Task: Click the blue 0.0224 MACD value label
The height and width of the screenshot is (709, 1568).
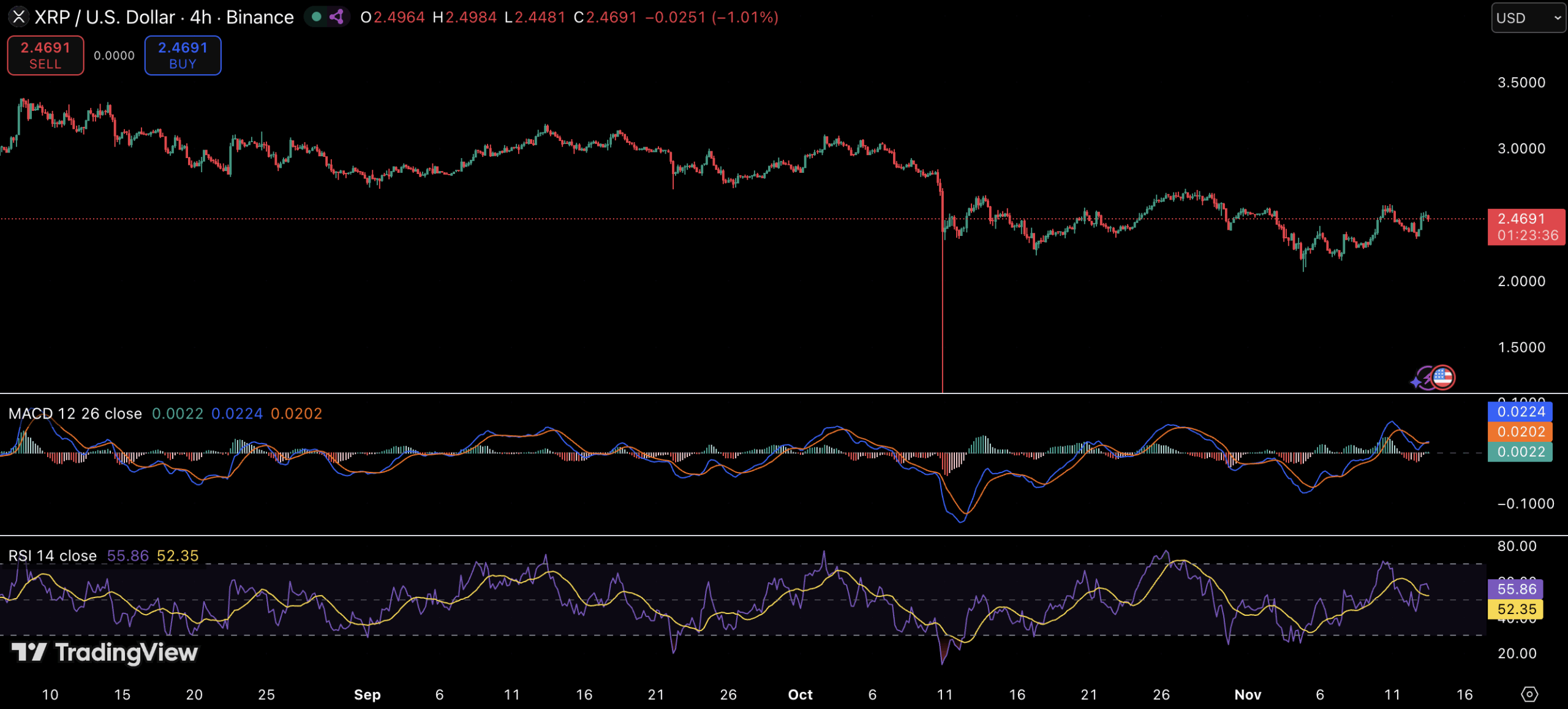Action: (1521, 412)
